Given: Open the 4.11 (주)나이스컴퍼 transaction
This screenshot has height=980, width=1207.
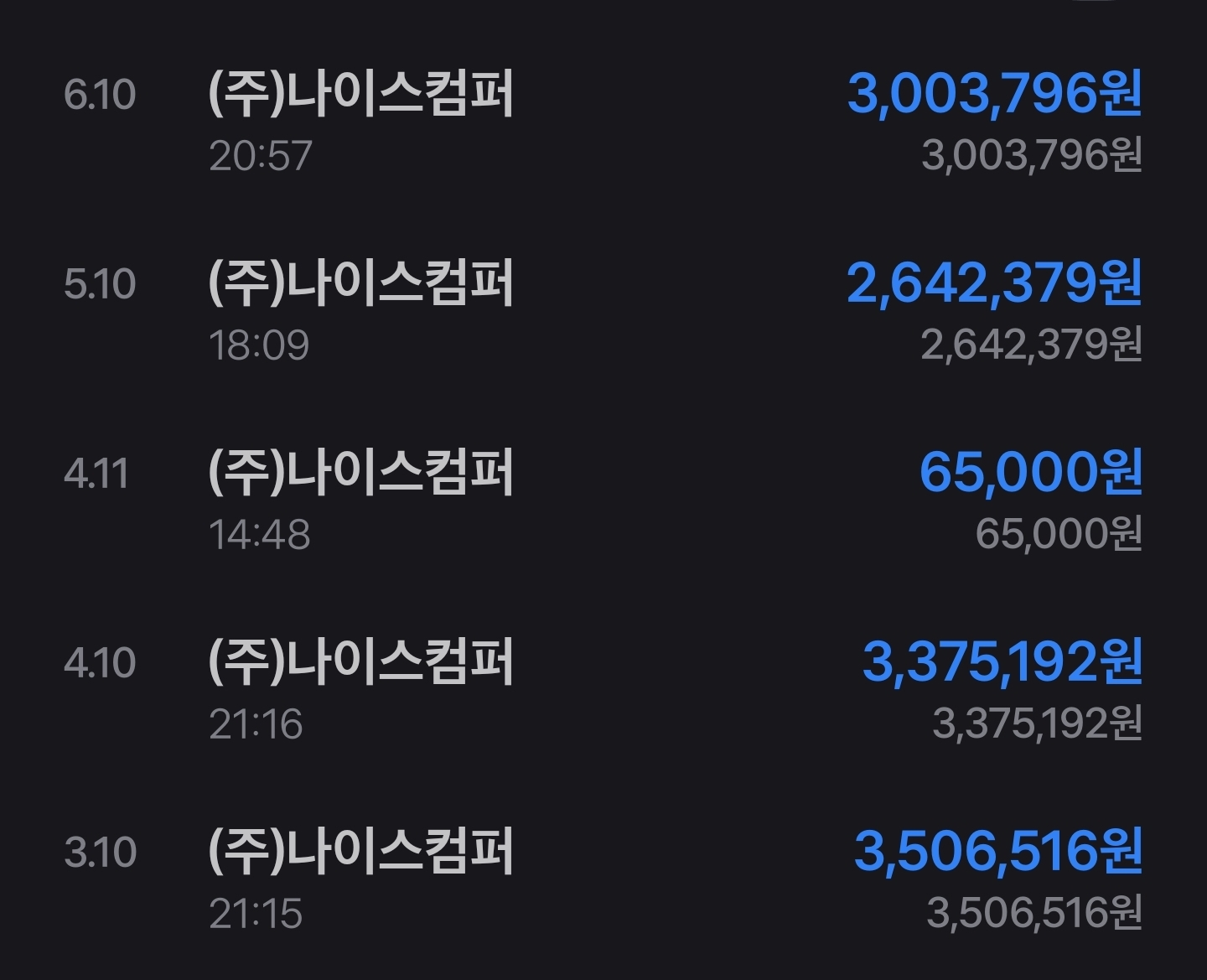Looking at the screenshot, I should coord(603,502).
